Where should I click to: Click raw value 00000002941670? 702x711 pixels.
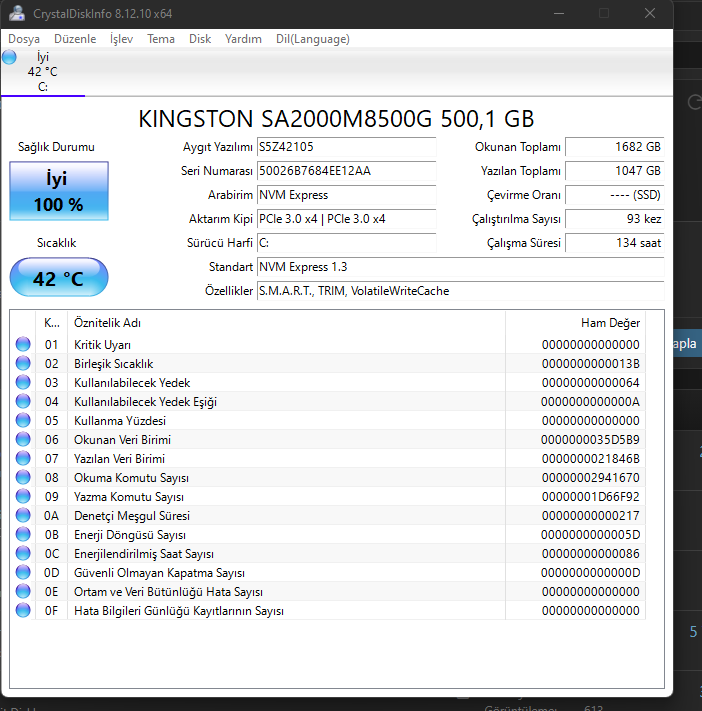590,478
